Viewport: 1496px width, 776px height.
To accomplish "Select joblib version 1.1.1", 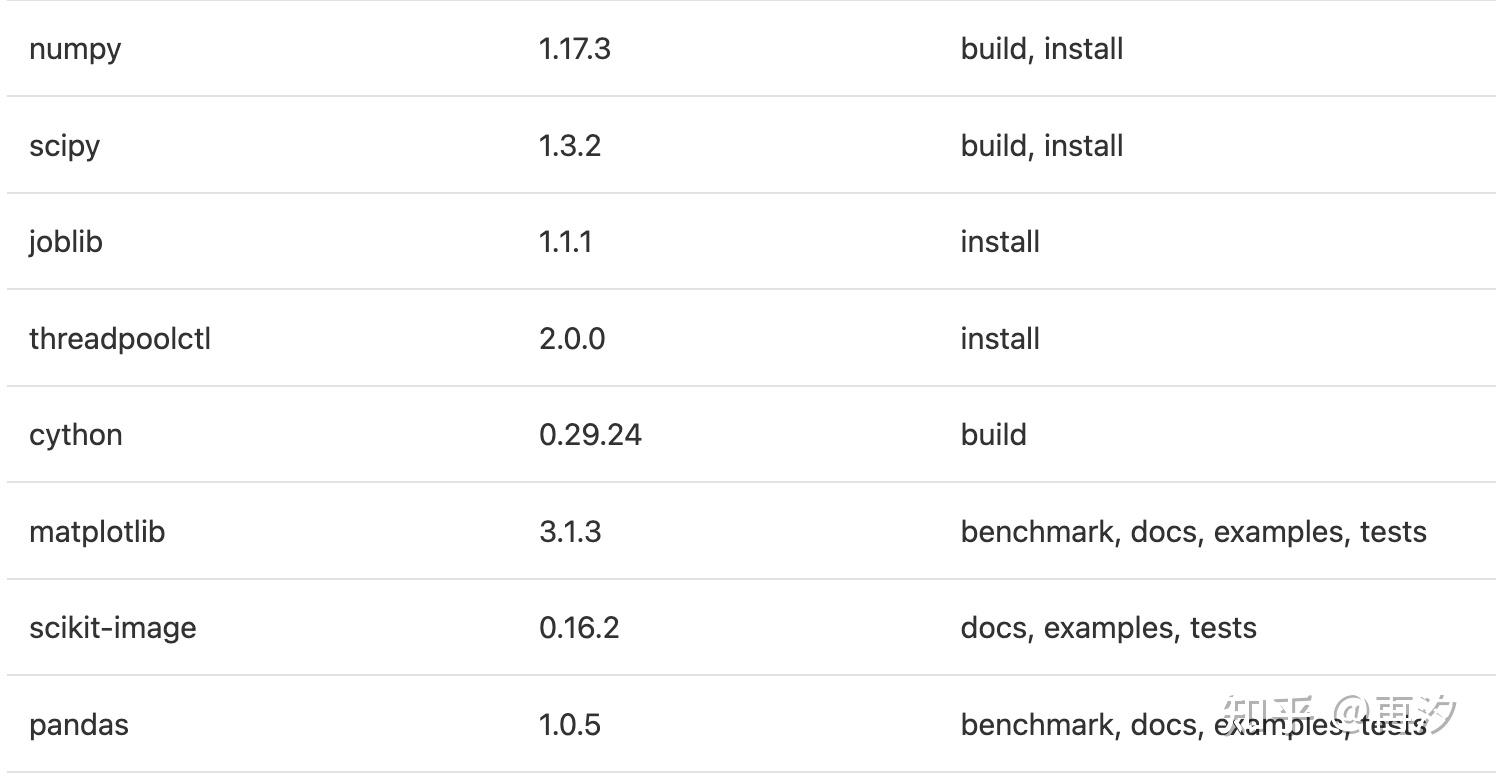I will pos(565,242).
